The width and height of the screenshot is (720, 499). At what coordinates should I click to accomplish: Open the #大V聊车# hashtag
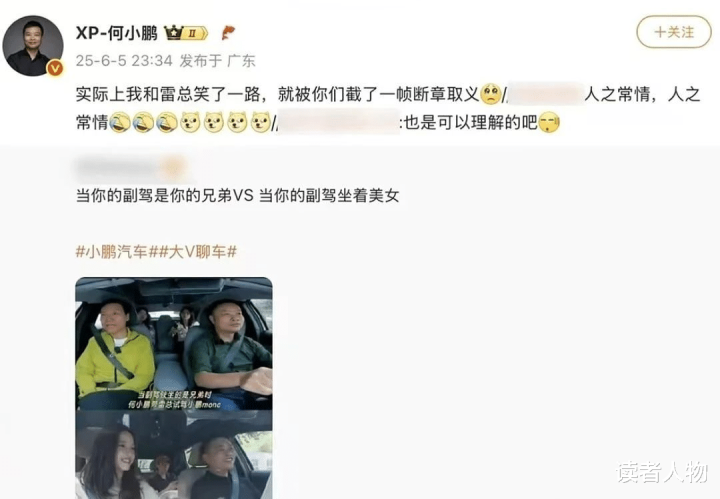pyautogui.click(x=197, y=252)
